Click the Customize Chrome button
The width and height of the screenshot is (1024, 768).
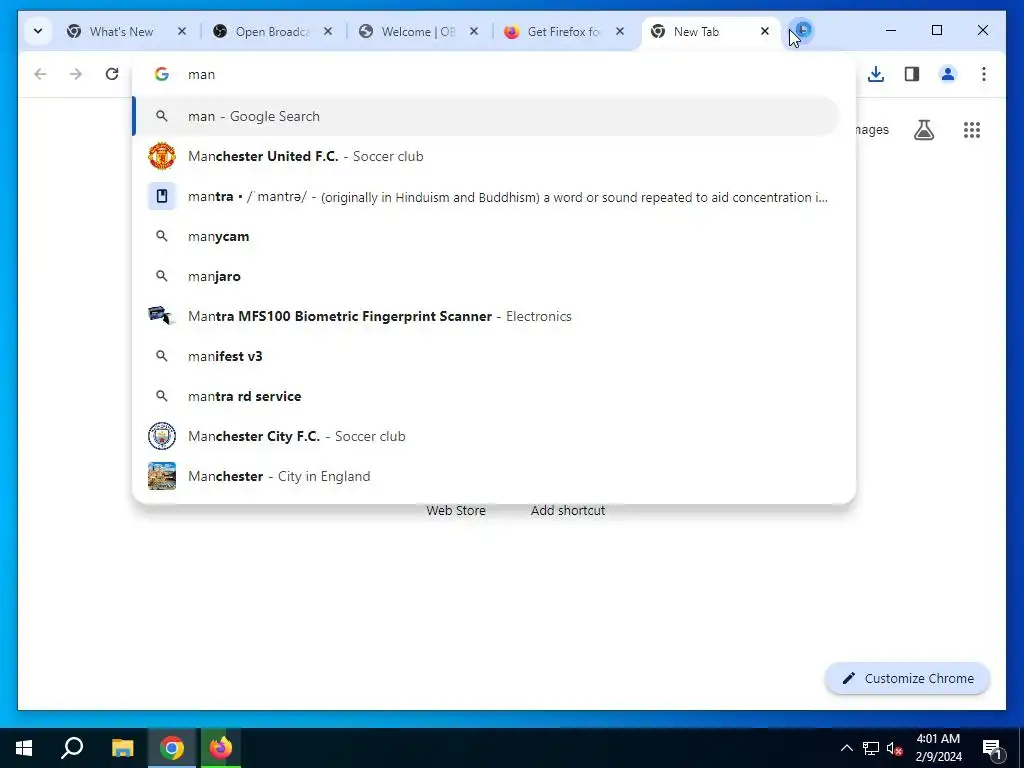pyautogui.click(x=908, y=679)
